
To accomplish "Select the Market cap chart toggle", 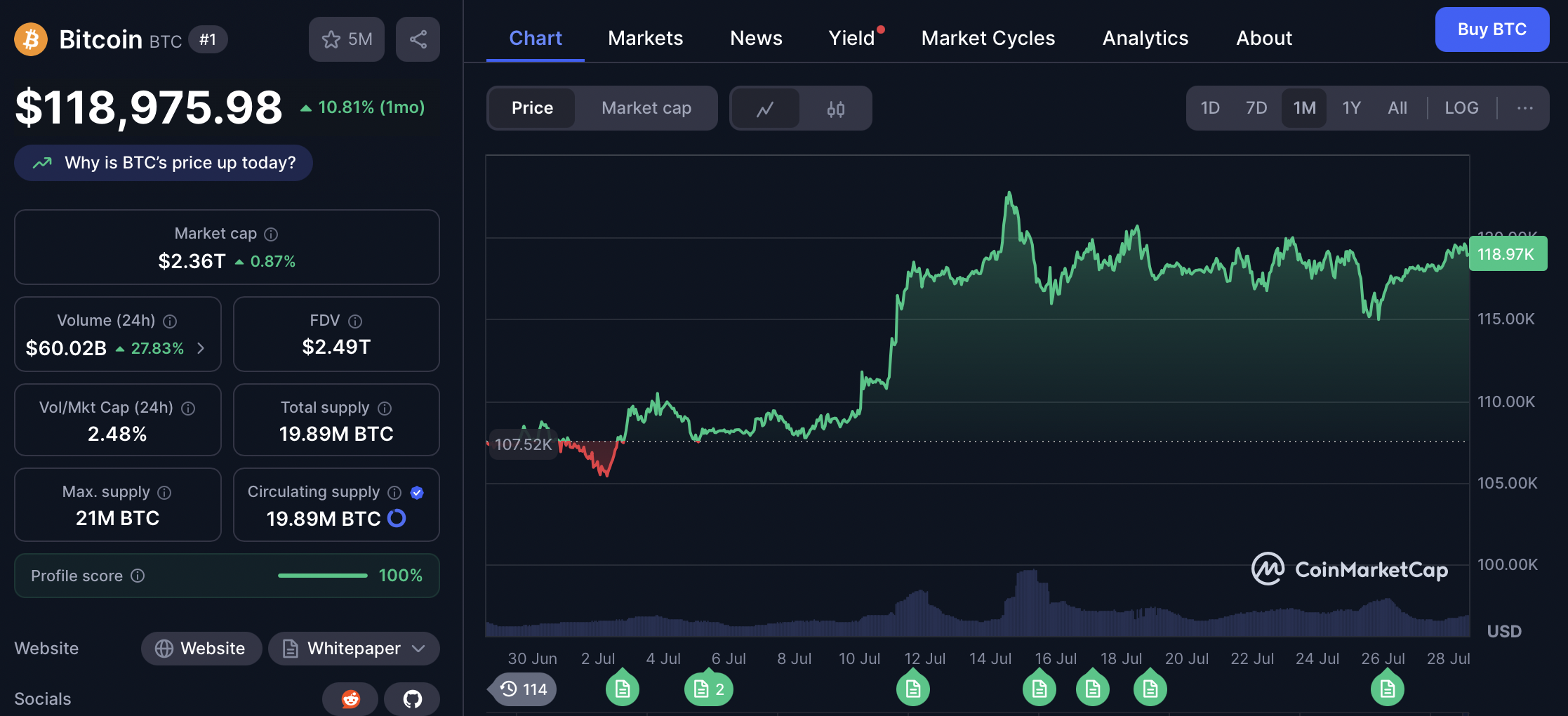I will [646, 108].
